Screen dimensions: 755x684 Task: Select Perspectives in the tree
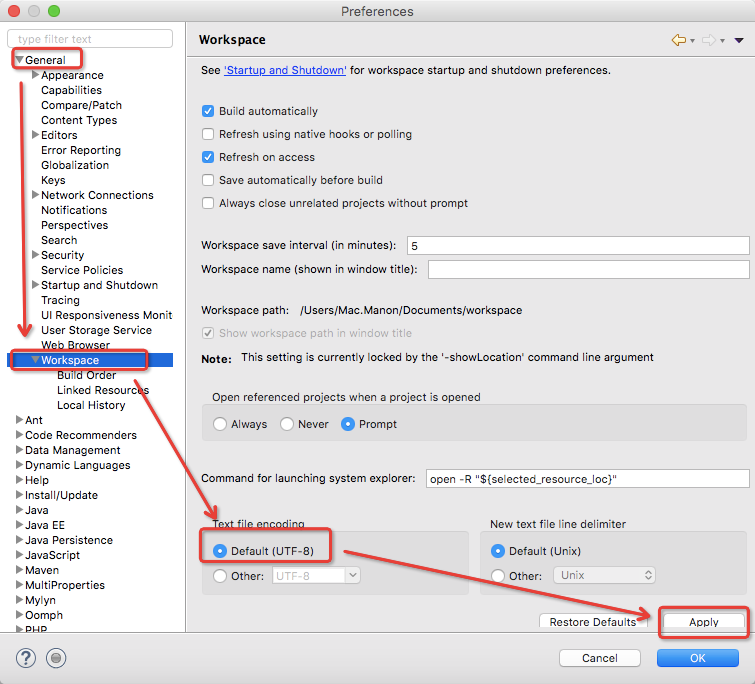pos(75,225)
